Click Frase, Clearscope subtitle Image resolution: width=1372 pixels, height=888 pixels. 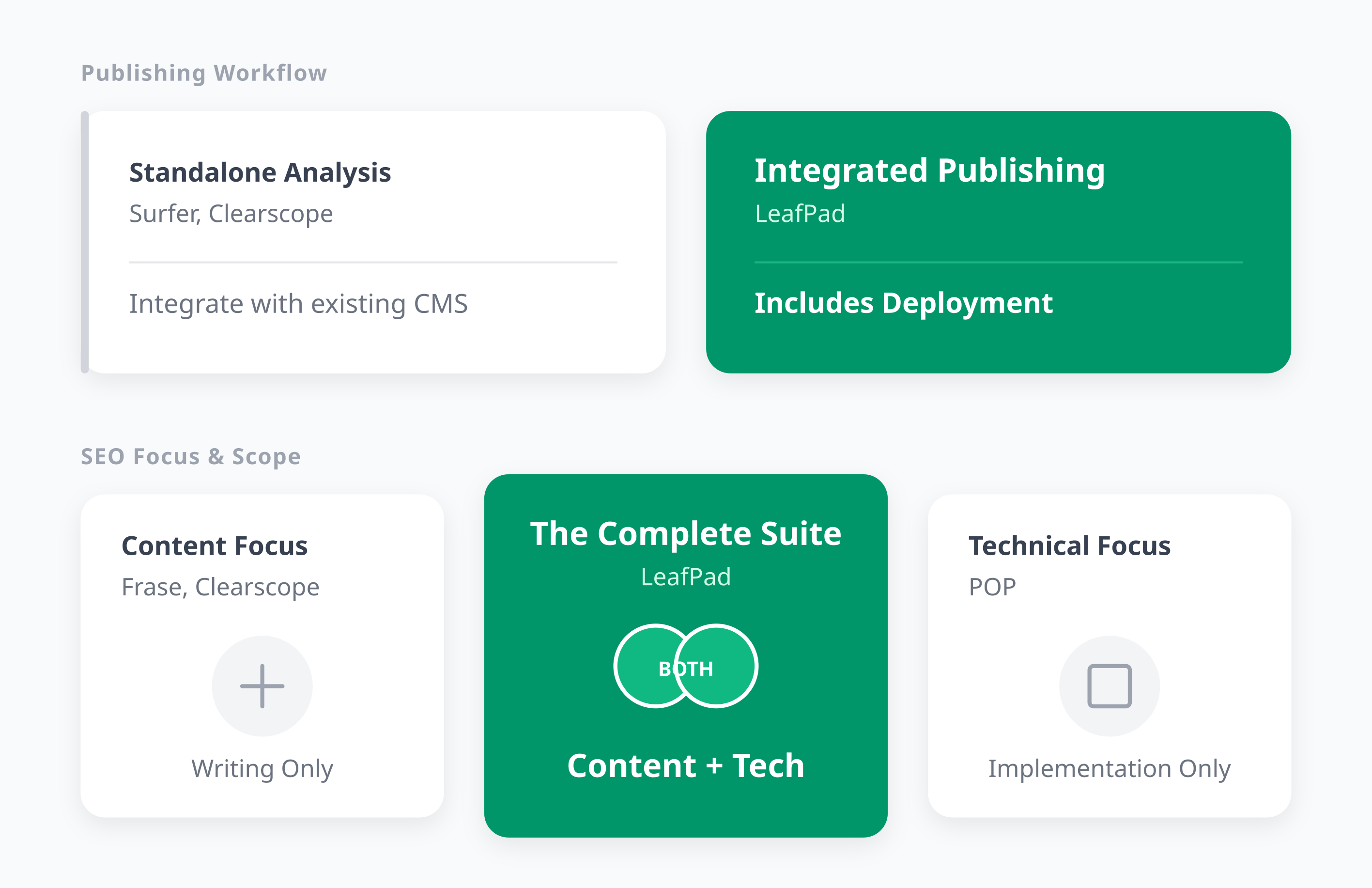pos(220,588)
